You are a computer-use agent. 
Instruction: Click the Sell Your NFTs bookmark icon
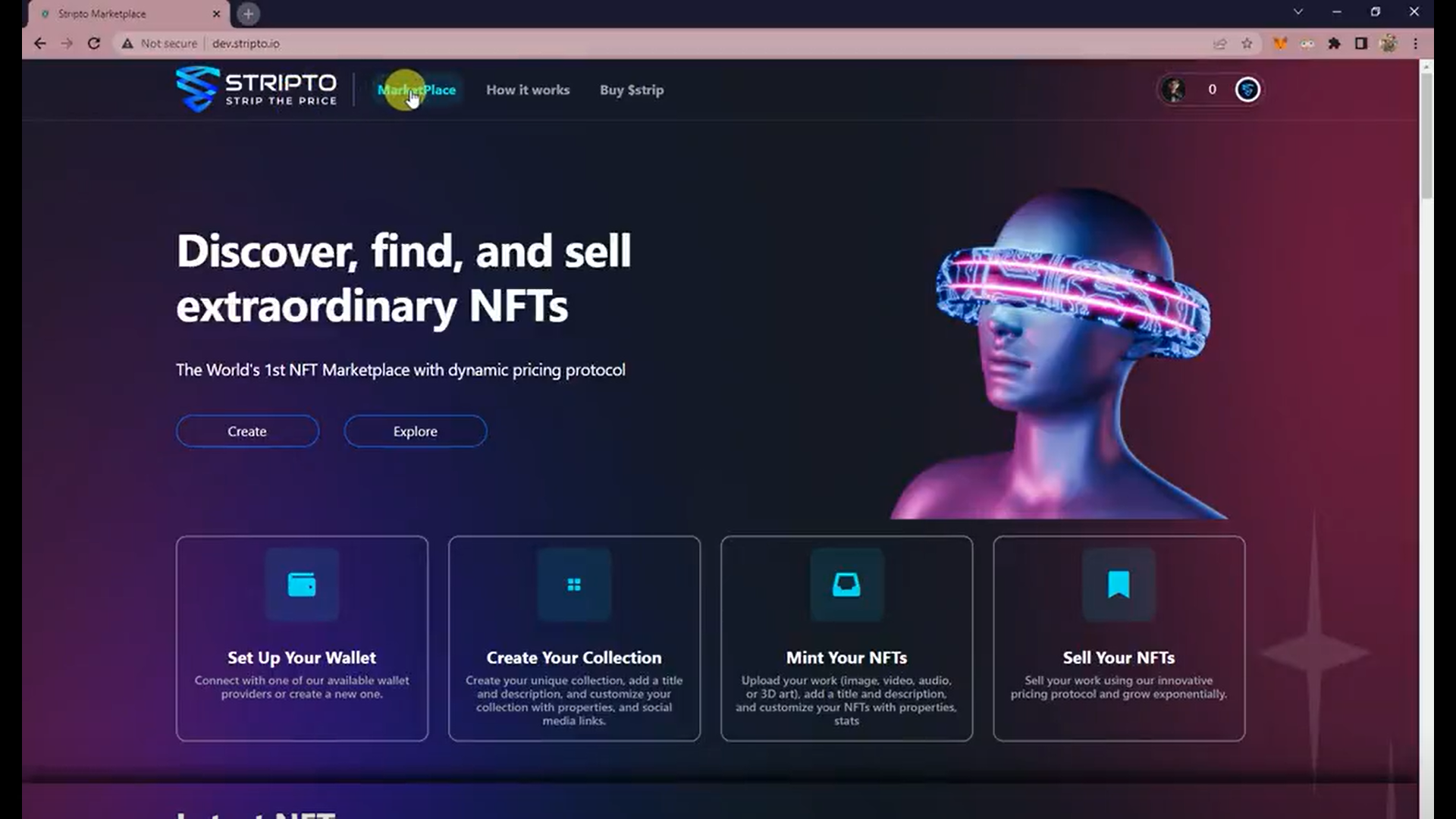[1119, 585]
